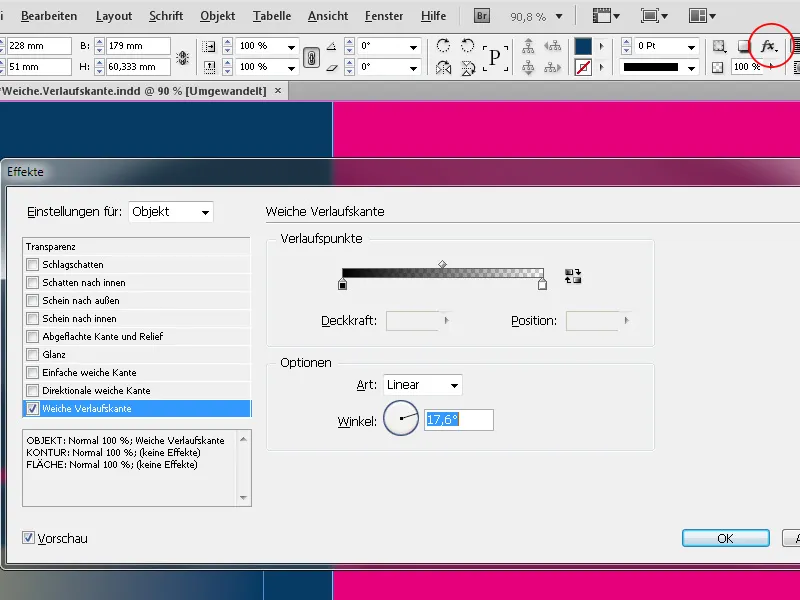The height and width of the screenshot is (600, 800).
Task: Enable Schein nach innen checkbox
Action: pos(33,318)
